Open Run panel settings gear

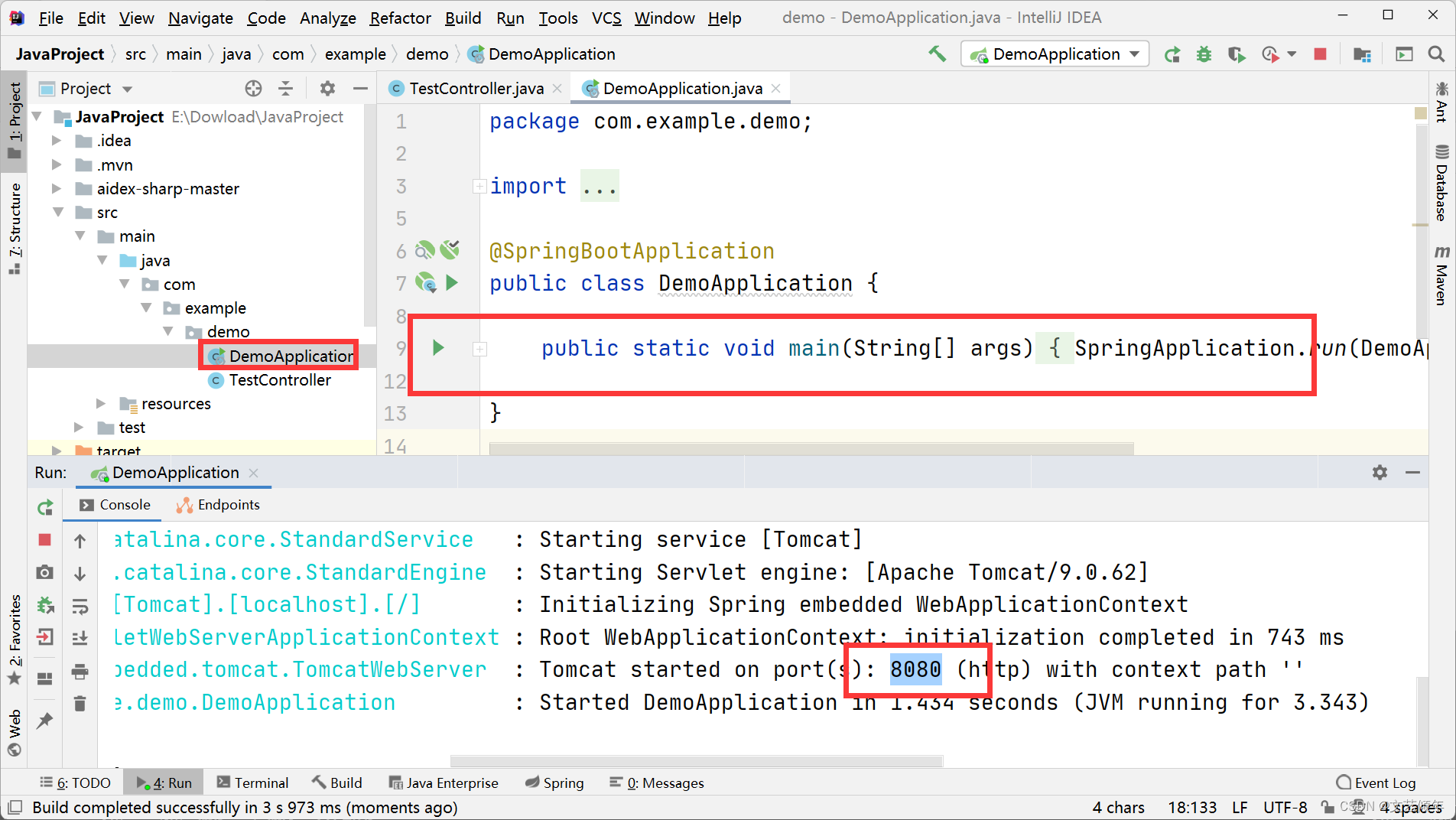1380,473
